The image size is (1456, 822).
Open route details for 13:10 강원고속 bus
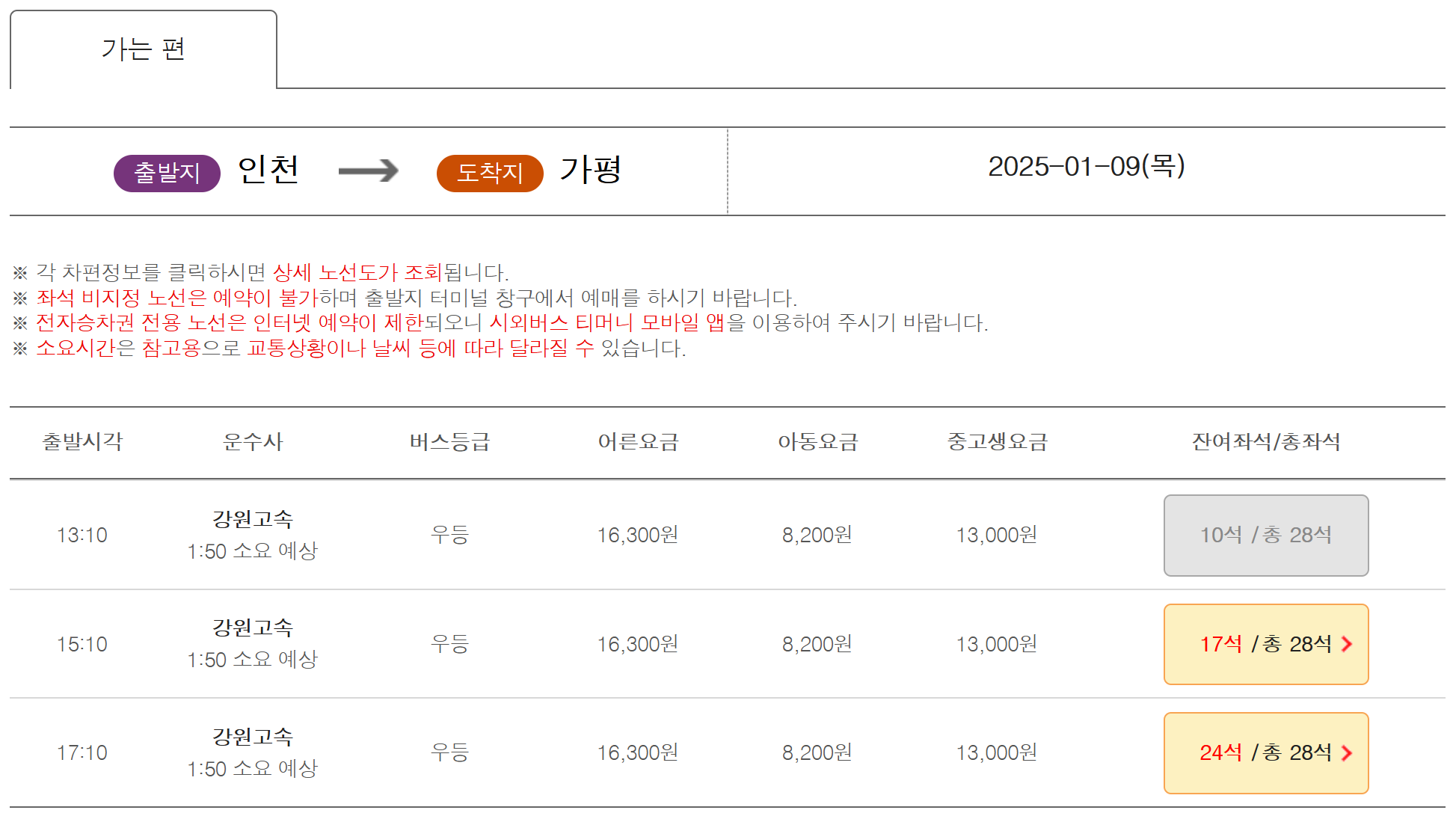click(x=253, y=519)
